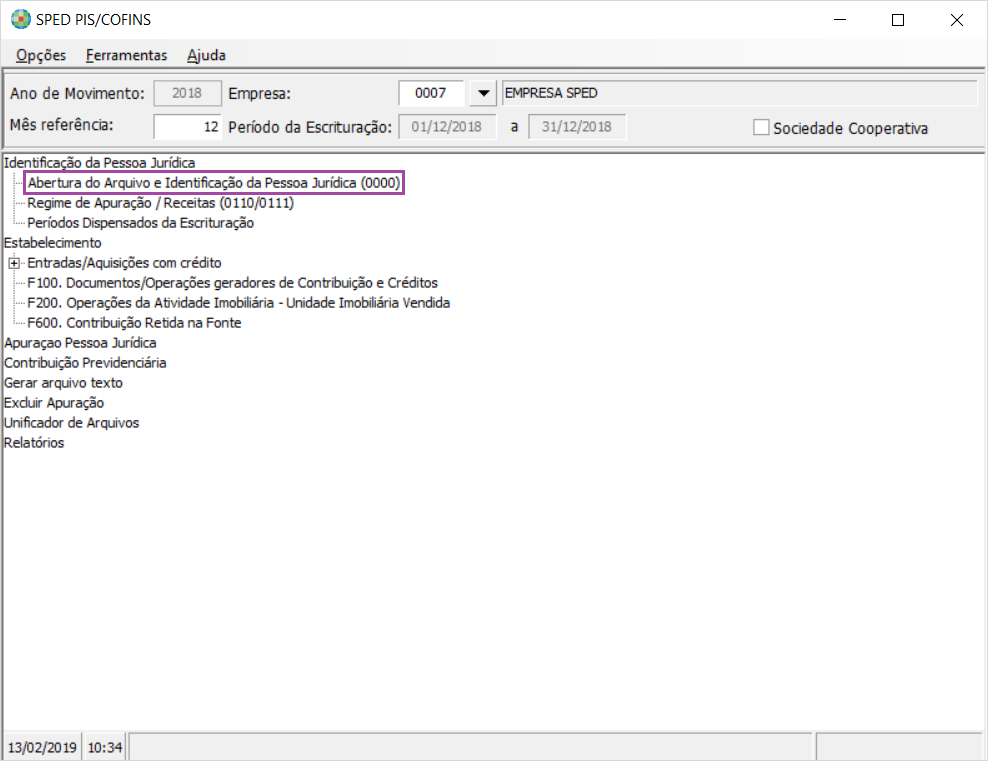The height and width of the screenshot is (761, 988).
Task: Click Excluir Apuração entry
Action: coord(54,403)
